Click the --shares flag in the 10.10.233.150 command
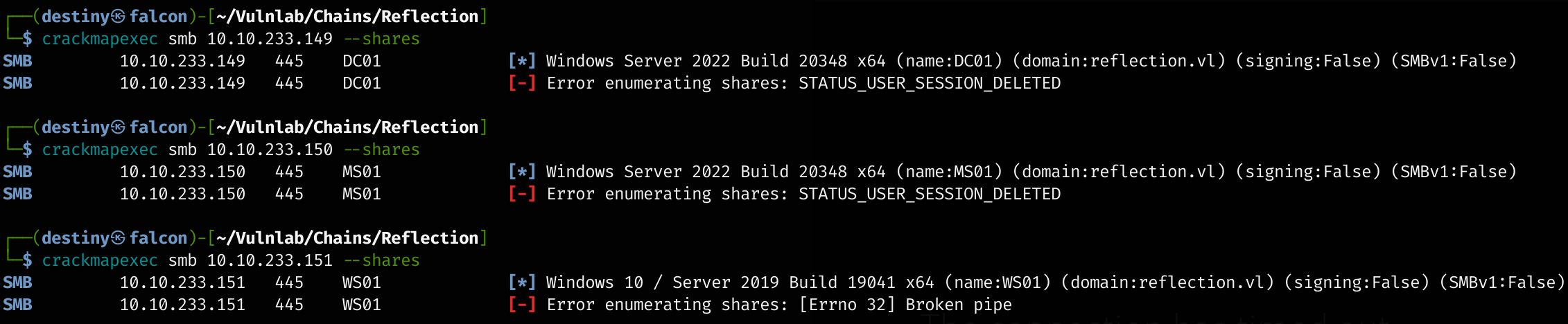 point(382,150)
